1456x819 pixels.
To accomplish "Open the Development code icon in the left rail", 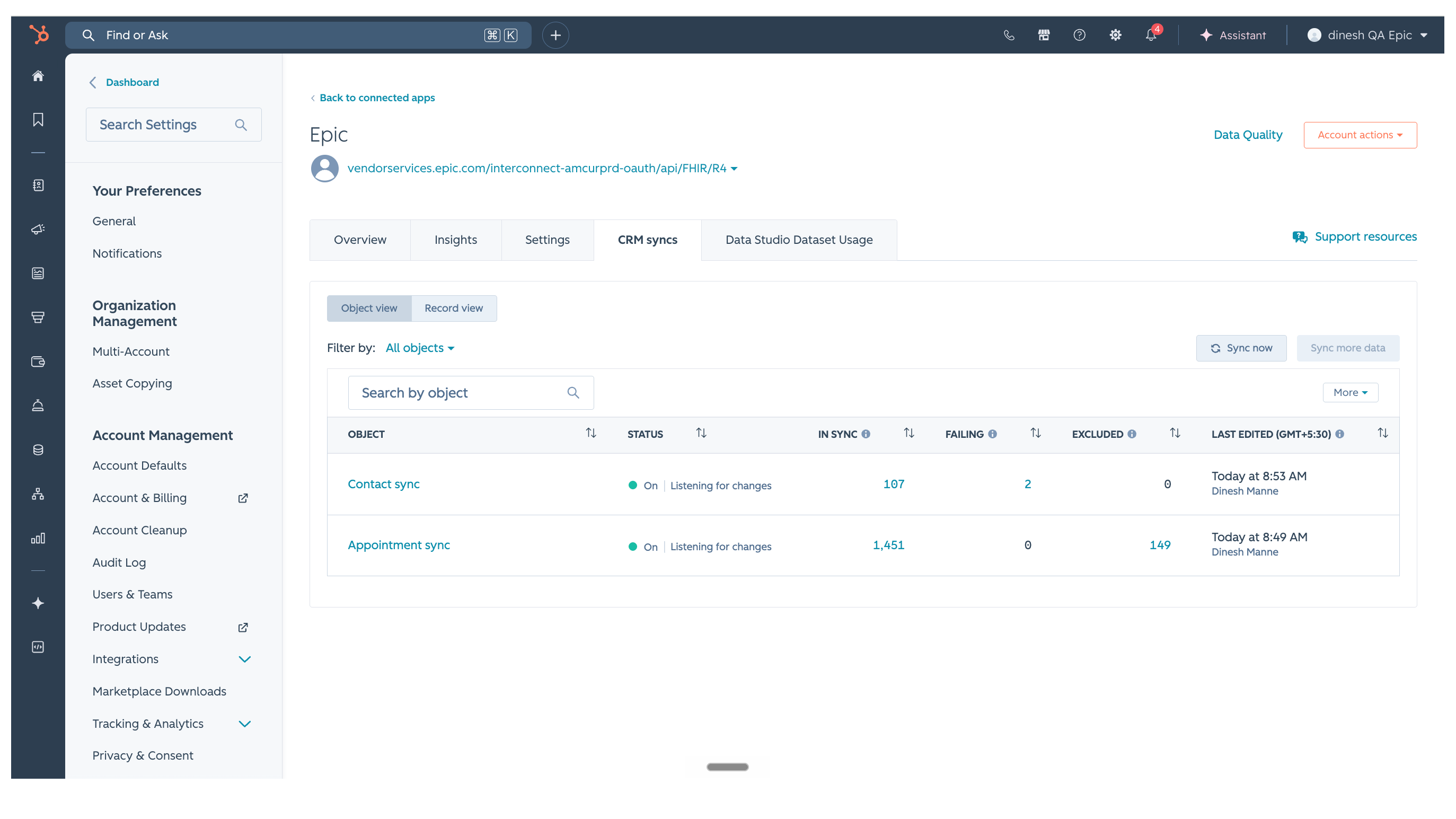I will coord(38,648).
